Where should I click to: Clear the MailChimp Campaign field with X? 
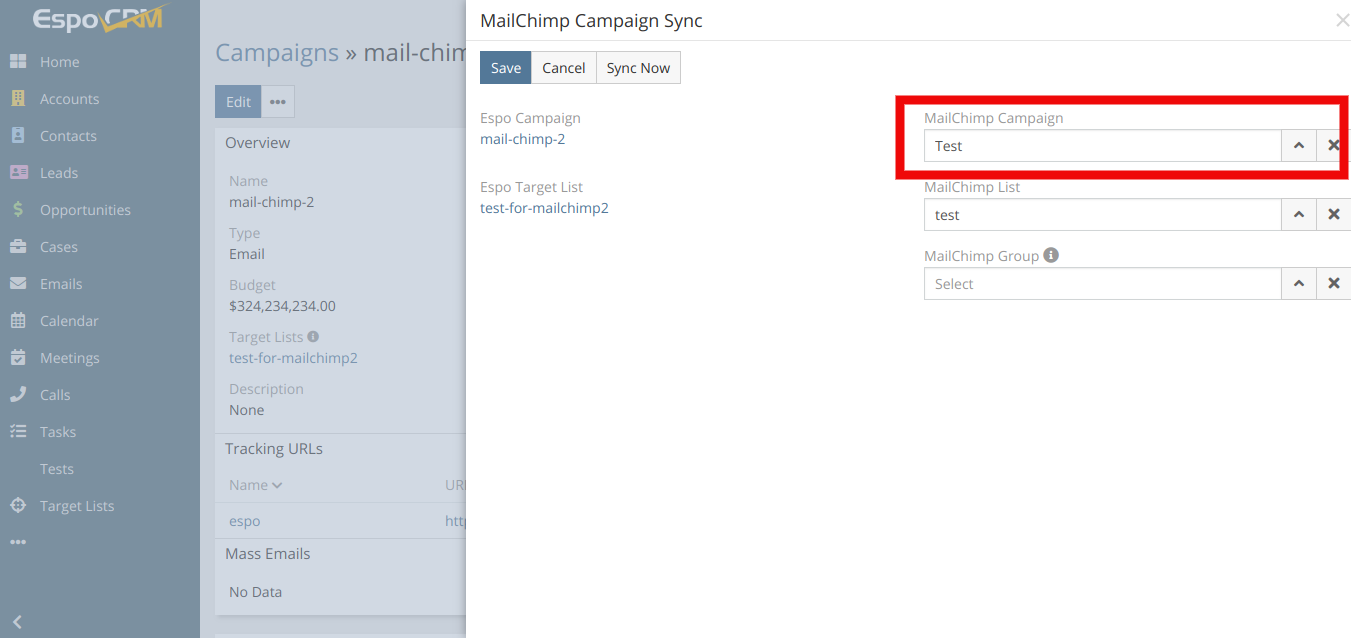pos(1333,146)
